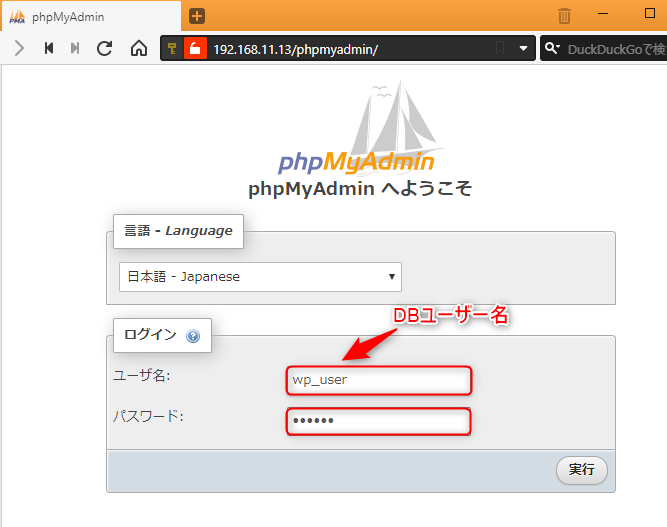Click inside the パスワード input field

[378, 421]
